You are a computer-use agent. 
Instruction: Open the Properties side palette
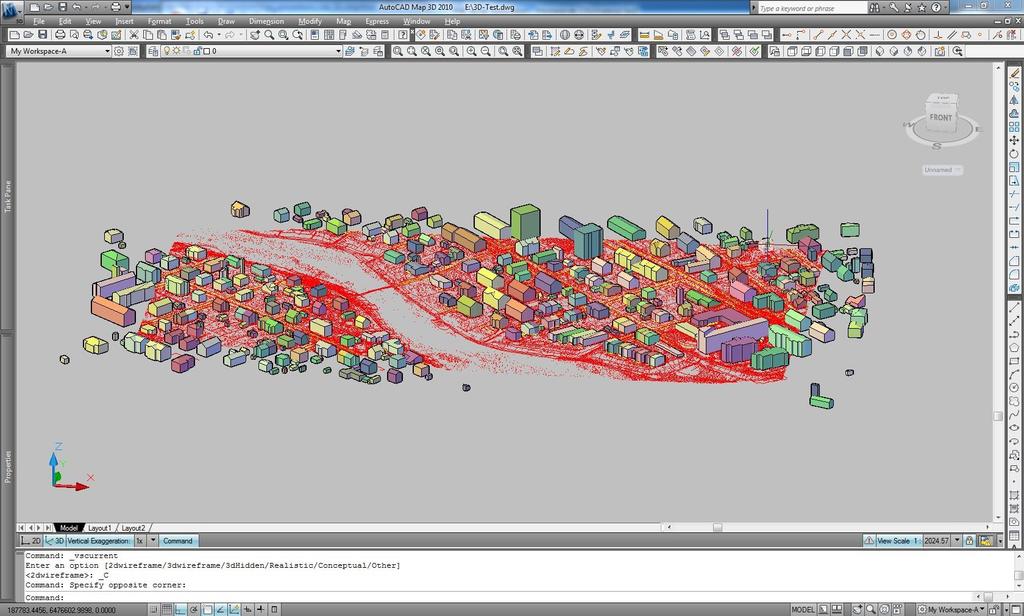point(8,466)
